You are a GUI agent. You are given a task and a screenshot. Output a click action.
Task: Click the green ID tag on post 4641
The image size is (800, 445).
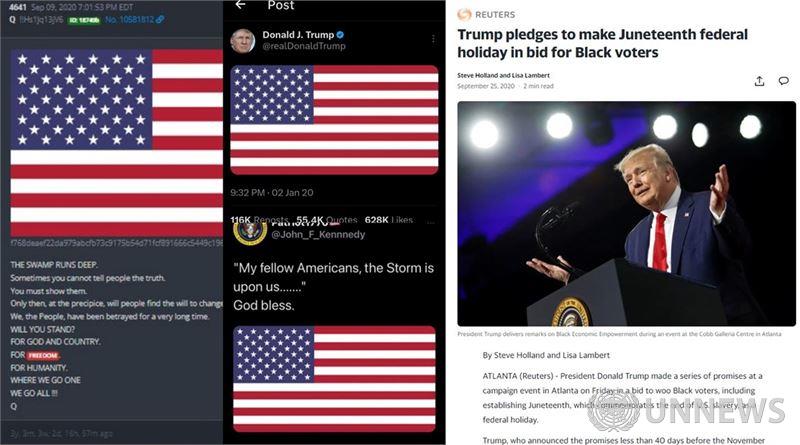[x=84, y=20]
